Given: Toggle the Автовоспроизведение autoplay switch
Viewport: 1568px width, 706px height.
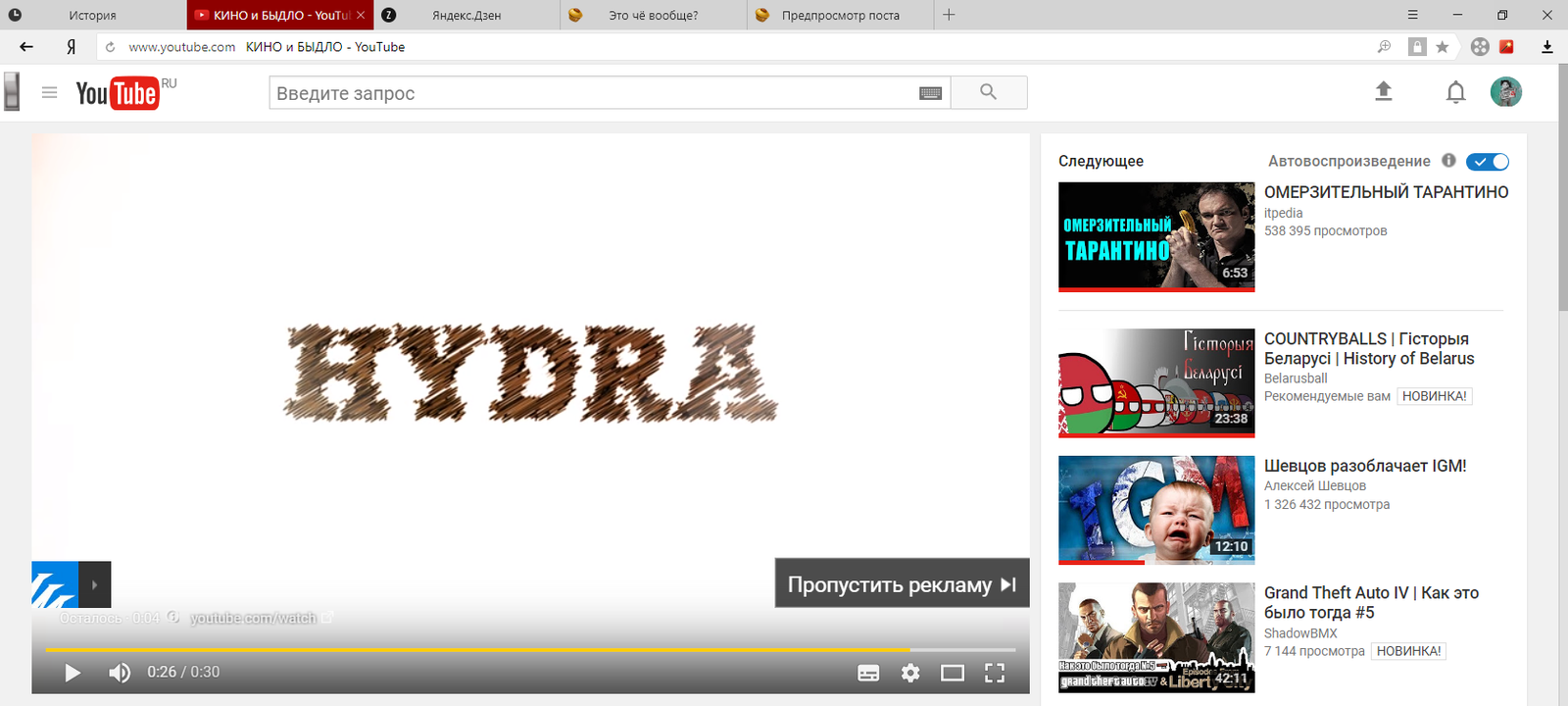Looking at the screenshot, I should pyautogui.click(x=1488, y=162).
